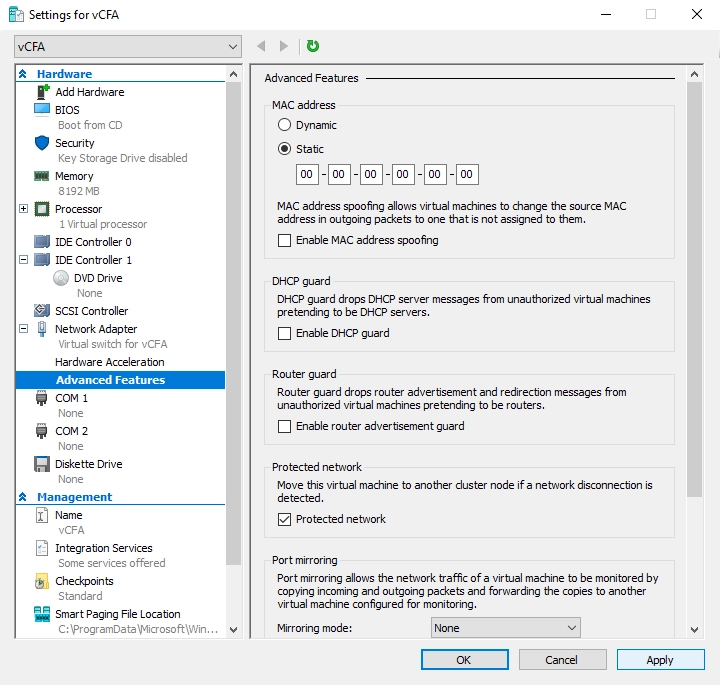Collapse the Network Adapter node
This screenshot has height=685, width=720.
(x=23, y=329)
